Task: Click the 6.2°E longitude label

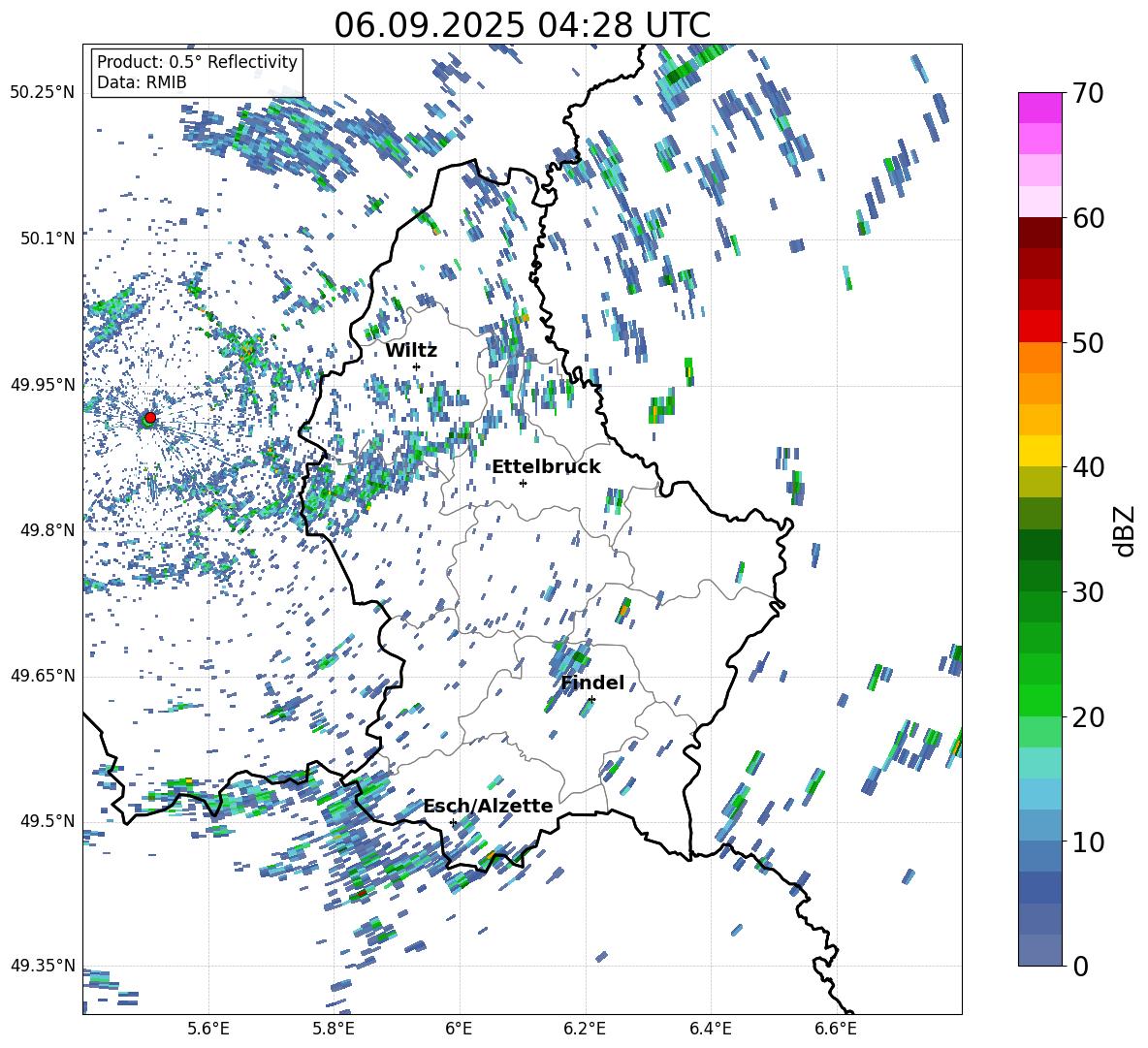Action: coord(585,1029)
